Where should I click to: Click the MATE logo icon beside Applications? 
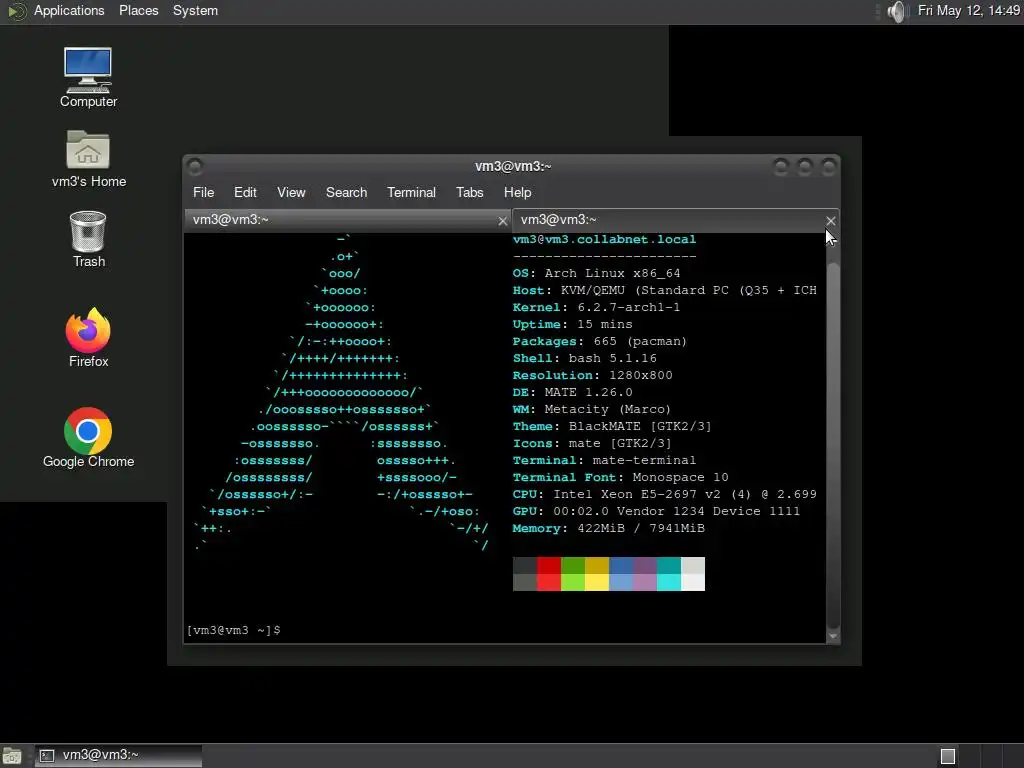(x=17, y=11)
